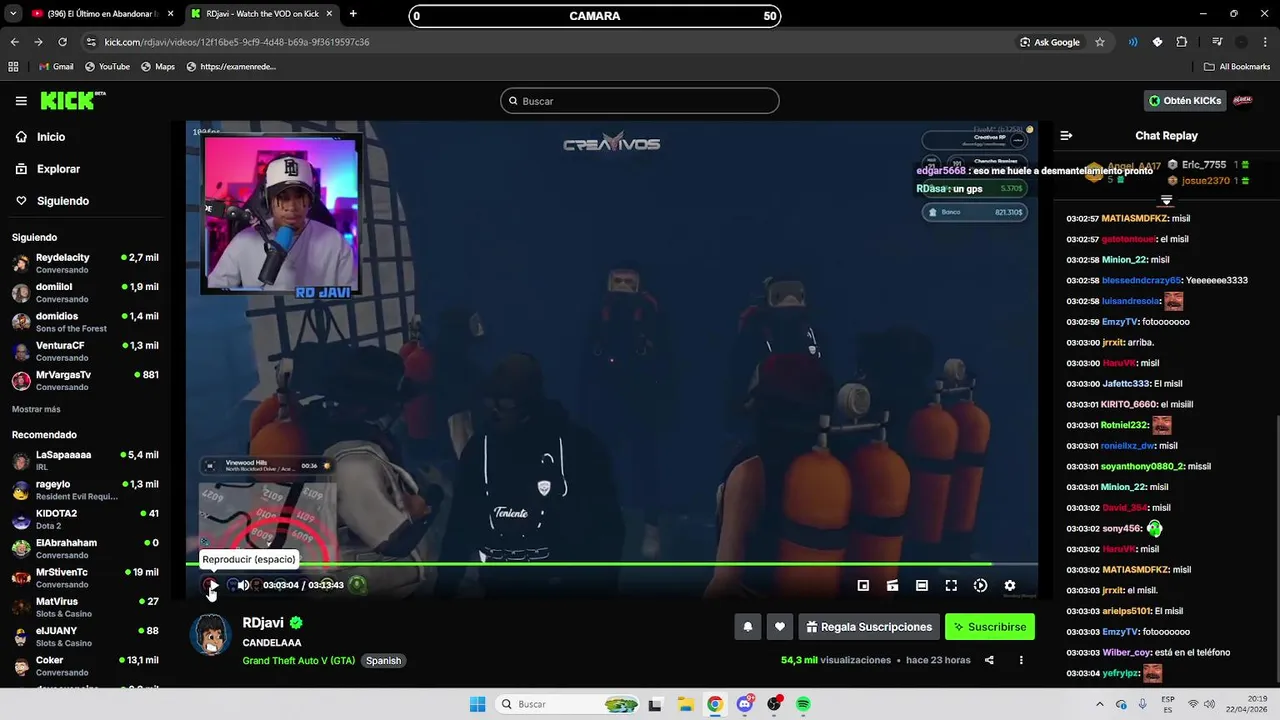
Task: Go to Kick home via the logo
Action: pyautogui.click(x=72, y=101)
